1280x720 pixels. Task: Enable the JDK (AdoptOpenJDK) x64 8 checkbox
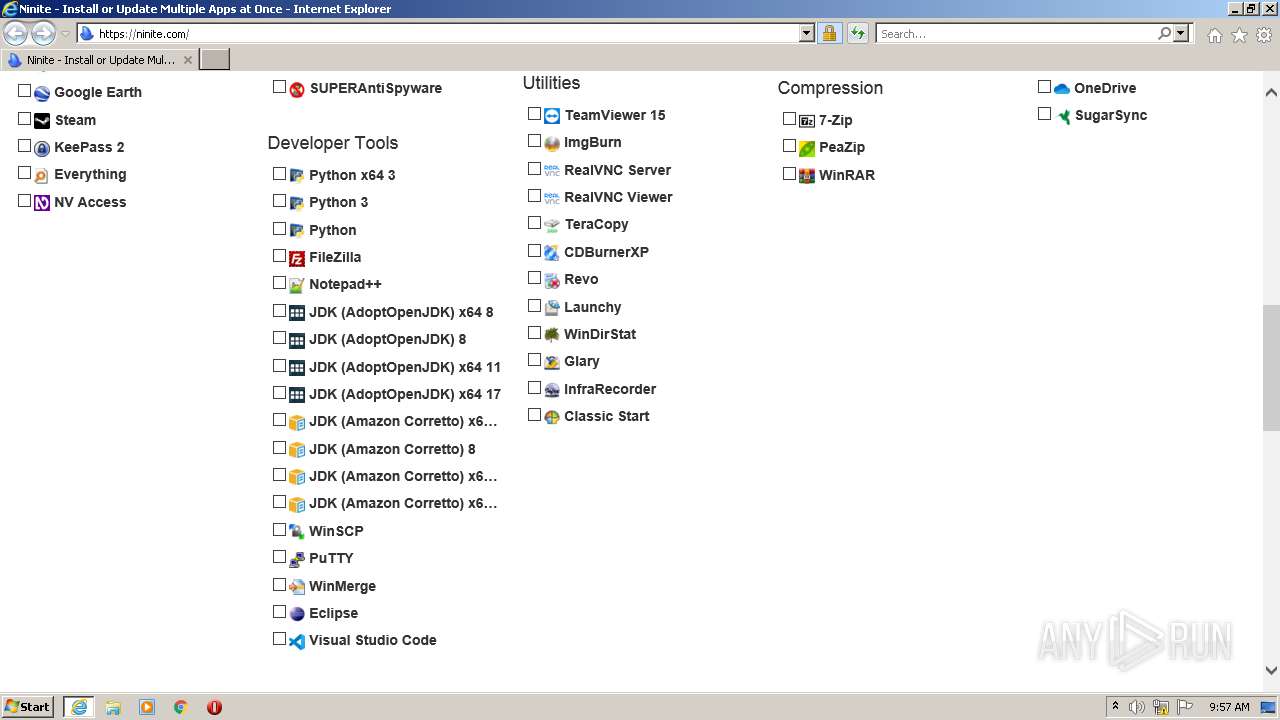(x=280, y=311)
